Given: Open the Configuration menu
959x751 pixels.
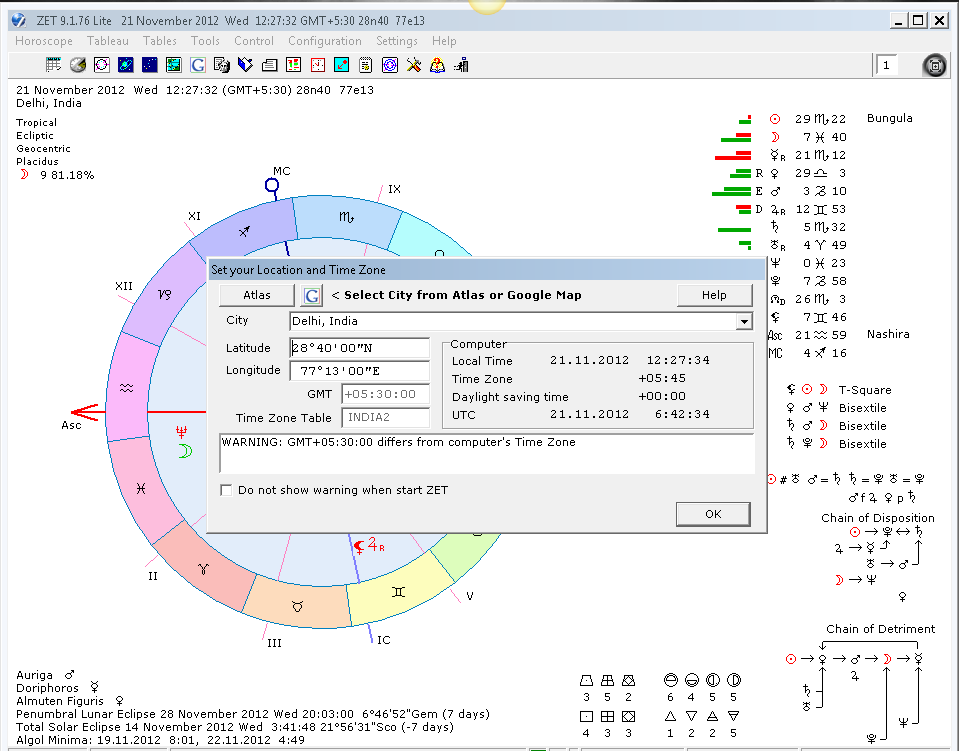Looking at the screenshot, I should [325, 41].
